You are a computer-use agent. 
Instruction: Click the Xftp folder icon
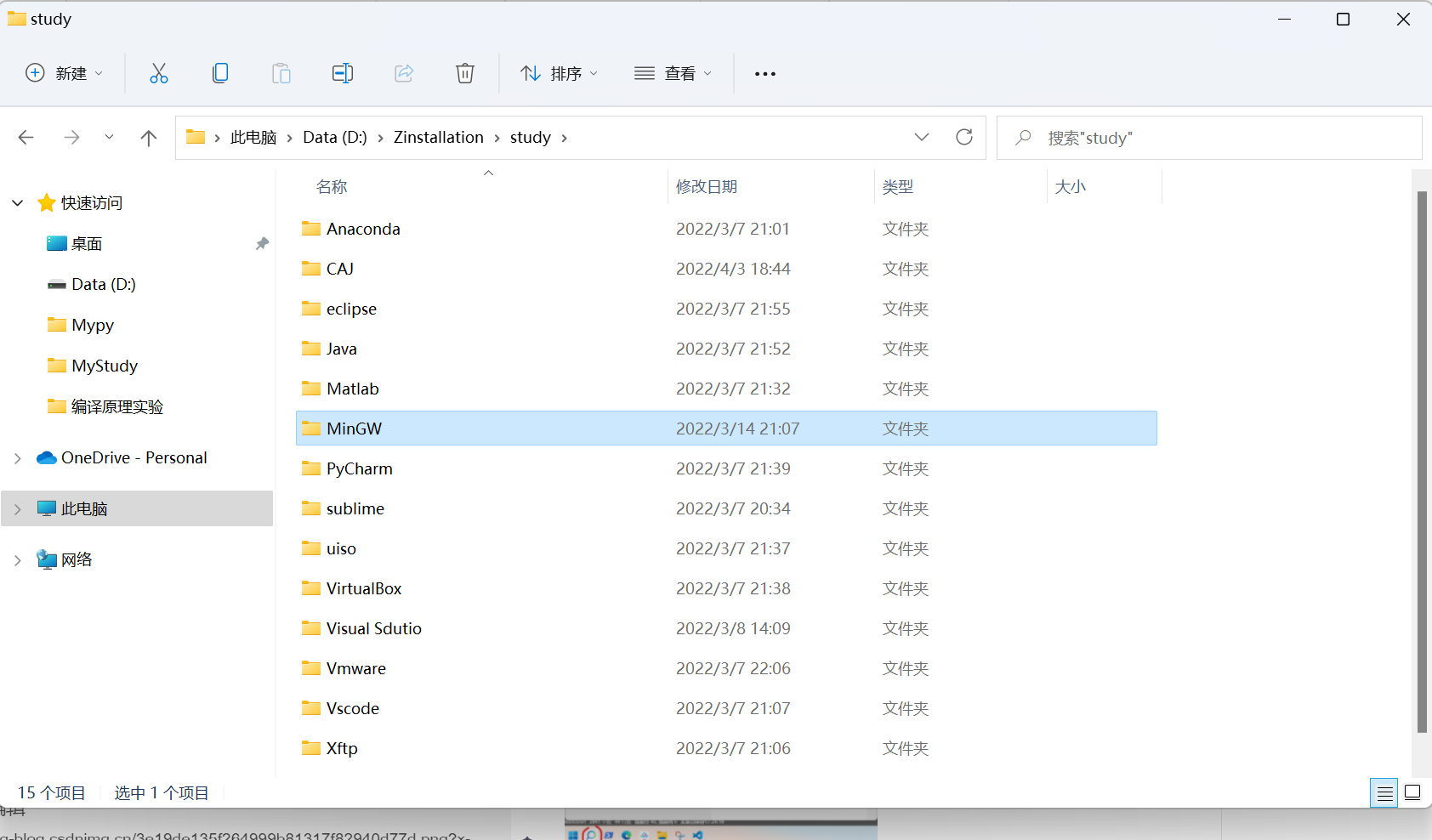[x=311, y=748]
